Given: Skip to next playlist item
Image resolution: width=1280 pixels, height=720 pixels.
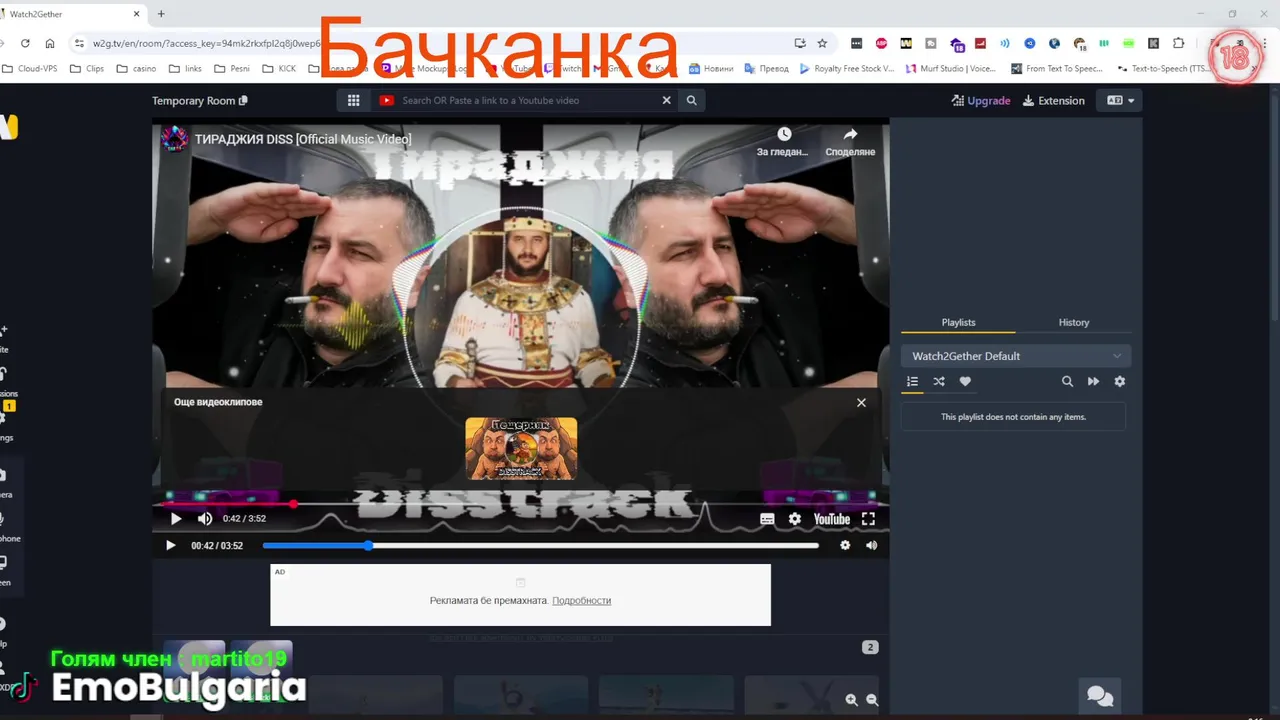Looking at the screenshot, I should 1093,381.
